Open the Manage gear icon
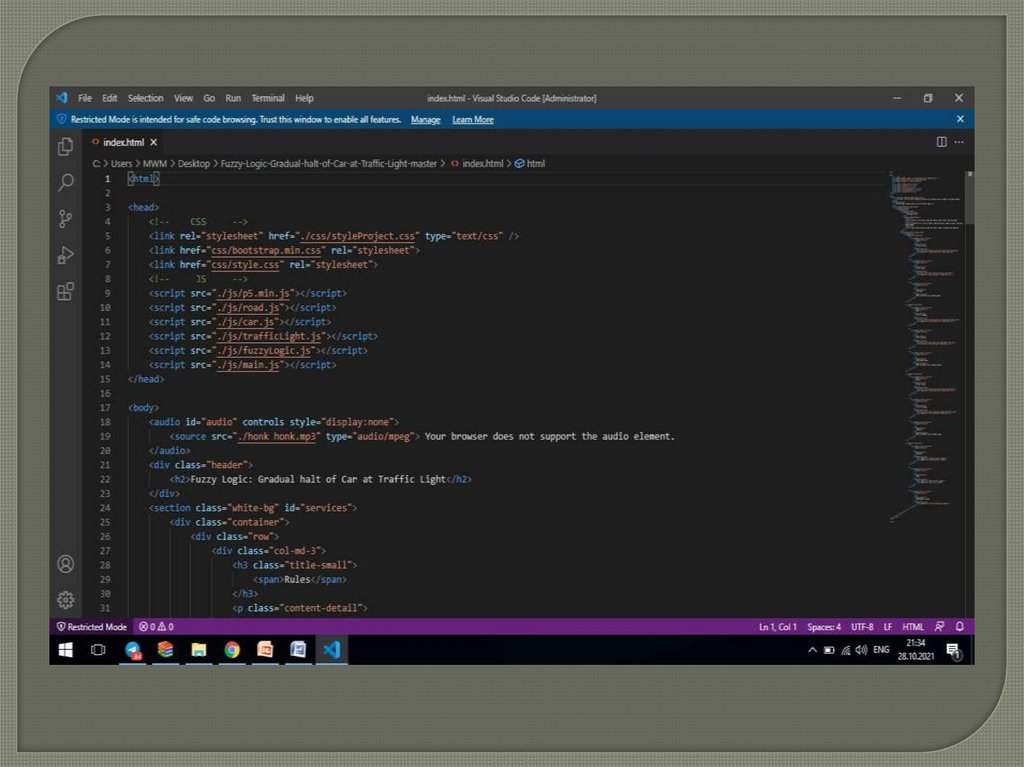Viewport: 1024px width, 767px height. coord(65,600)
